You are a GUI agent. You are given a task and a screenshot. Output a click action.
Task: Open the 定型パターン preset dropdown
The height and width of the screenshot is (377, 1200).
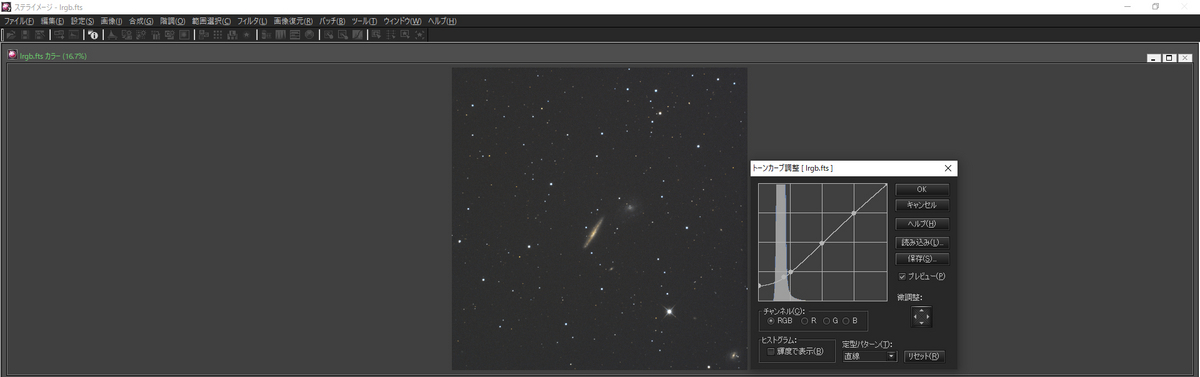point(868,356)
